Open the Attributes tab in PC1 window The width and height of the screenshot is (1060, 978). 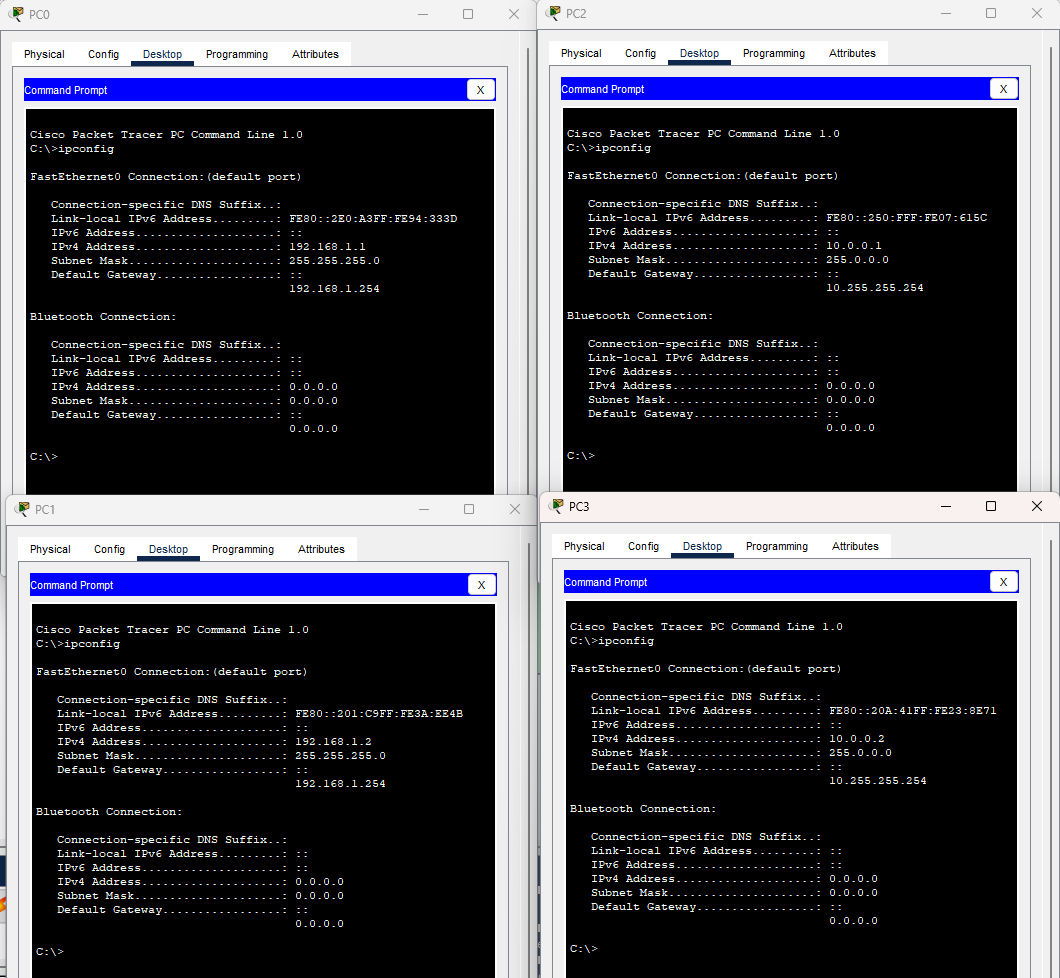tap(321, 548)
